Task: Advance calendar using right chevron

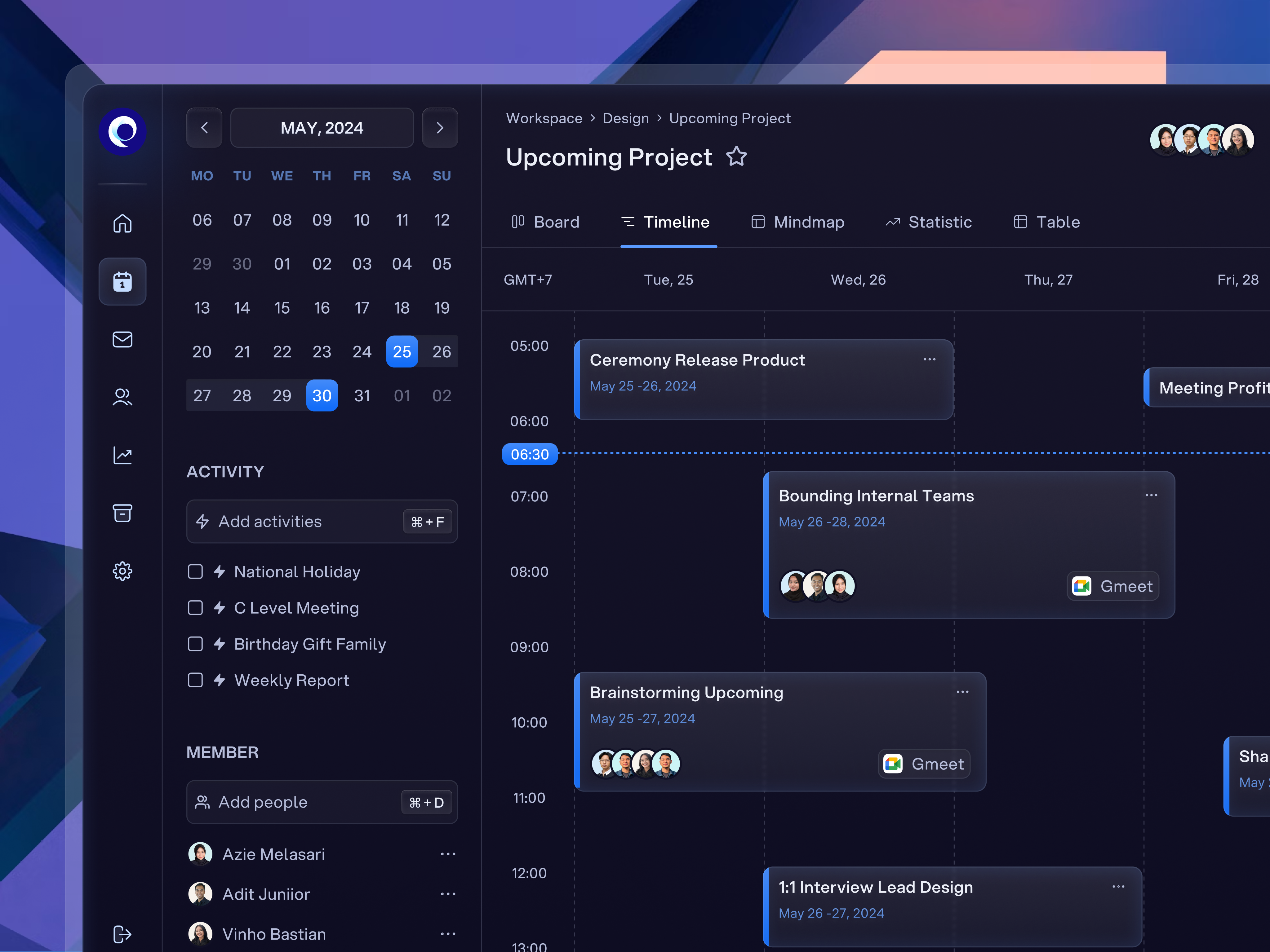Action: point(440,127)
